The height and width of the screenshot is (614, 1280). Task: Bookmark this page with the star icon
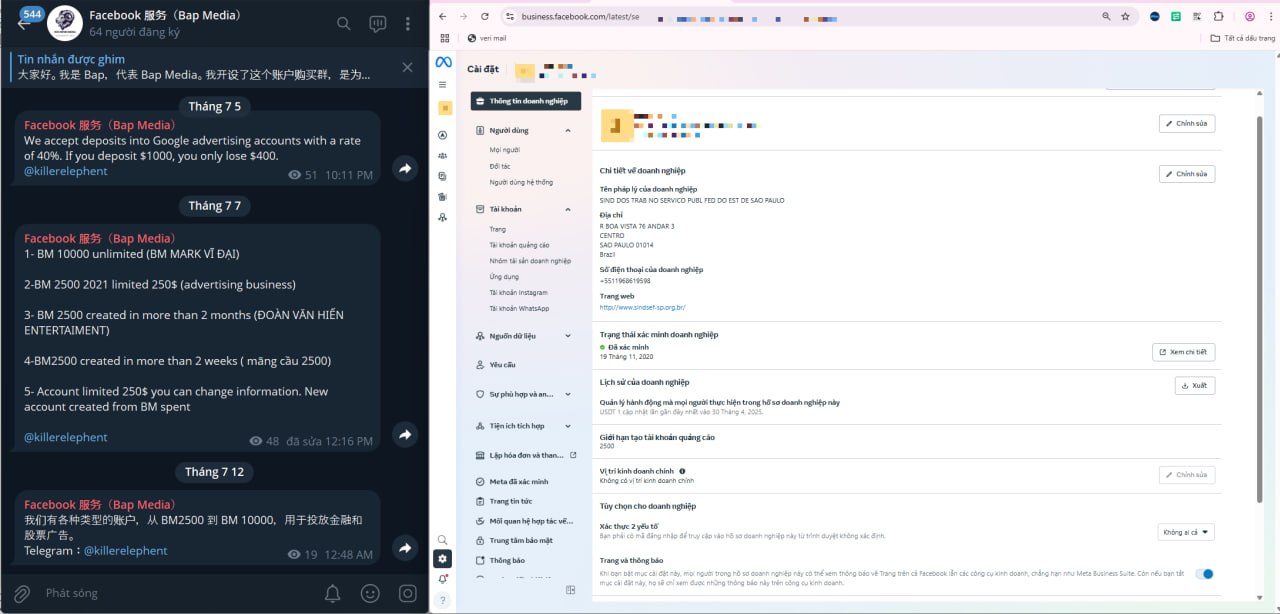tap(1125, 17)
